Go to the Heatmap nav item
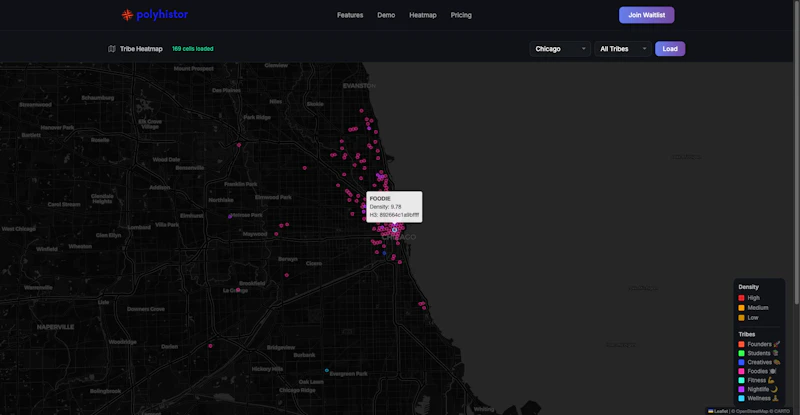 click(x=422, y=15)
